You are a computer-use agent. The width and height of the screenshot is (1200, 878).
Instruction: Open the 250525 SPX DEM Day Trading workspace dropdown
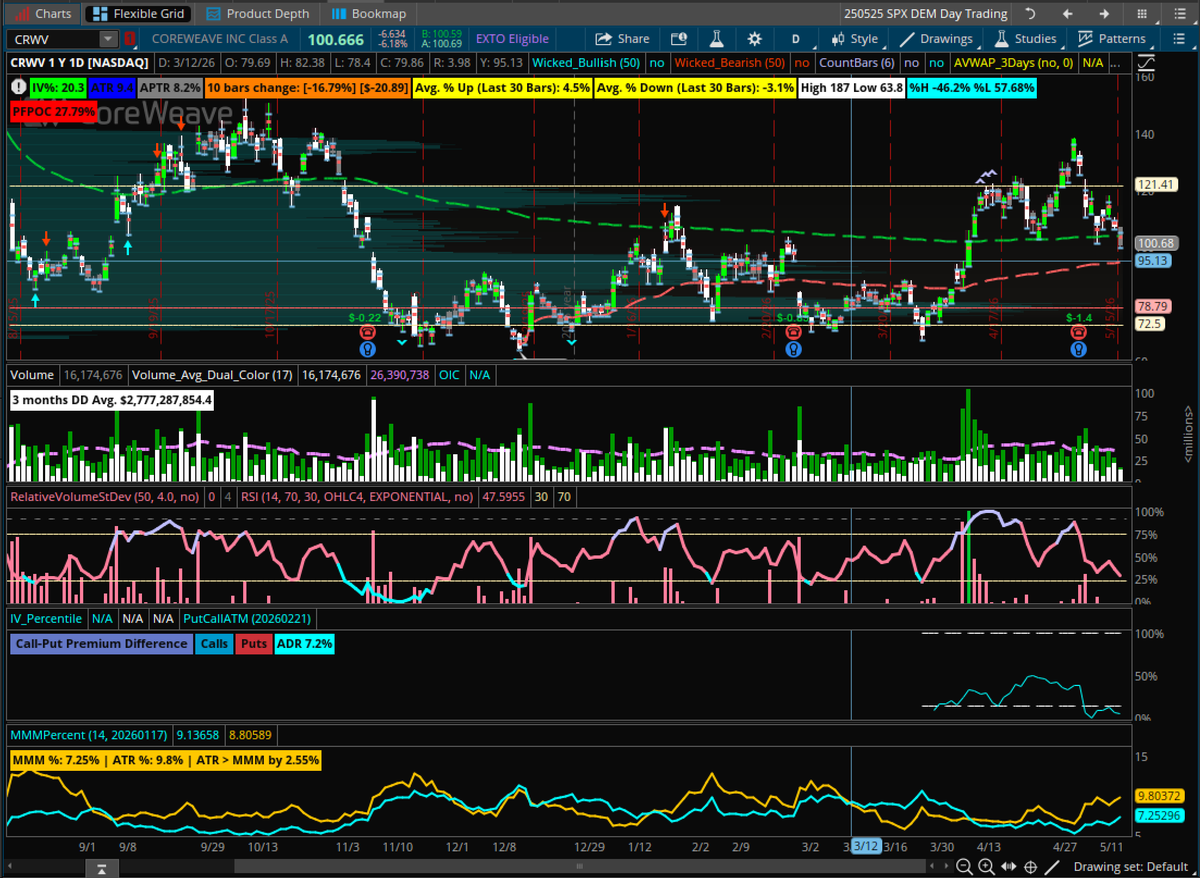925,14
